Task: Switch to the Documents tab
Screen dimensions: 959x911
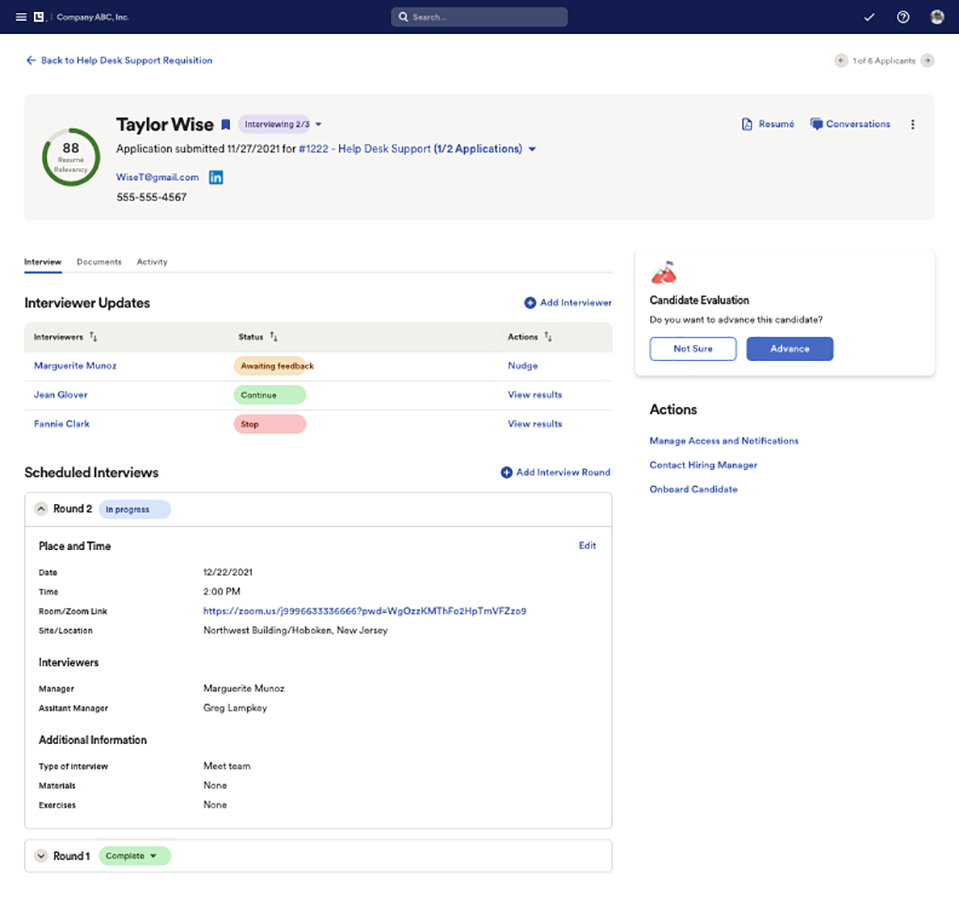Action: pos(99,262)
